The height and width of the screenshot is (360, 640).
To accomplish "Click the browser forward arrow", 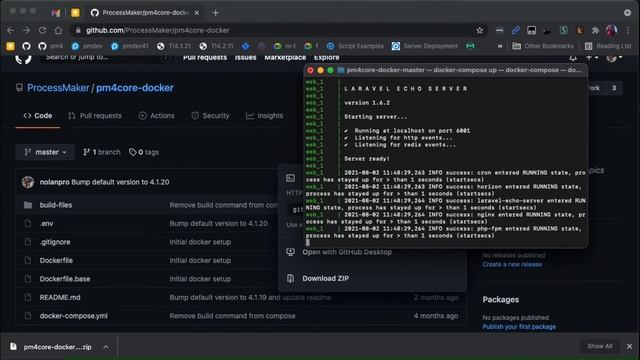I will coord(26,30).
